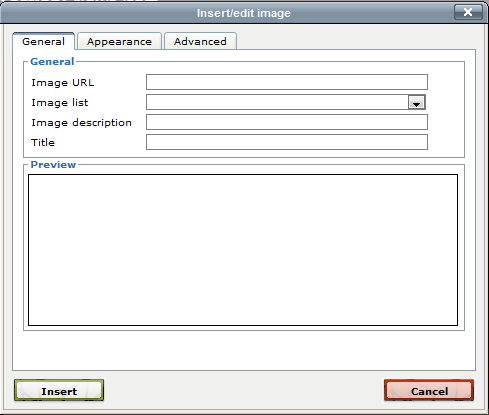Viewport: 489px width, 415px height.
Task: Click the blue General fieldset legend
Action: pyautogui.click(x=52, y=61)
